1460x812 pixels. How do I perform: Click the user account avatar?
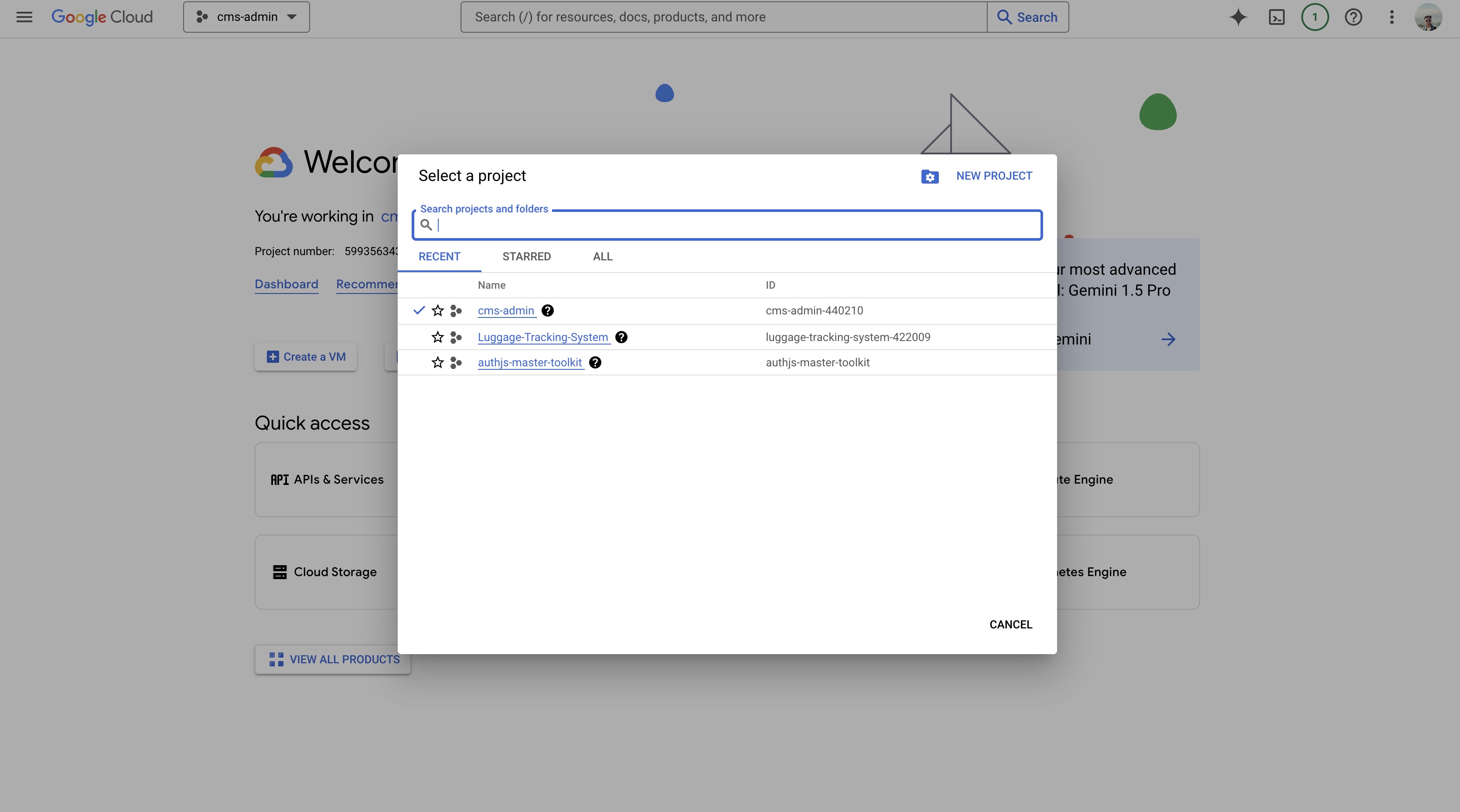pos(1428,17)
